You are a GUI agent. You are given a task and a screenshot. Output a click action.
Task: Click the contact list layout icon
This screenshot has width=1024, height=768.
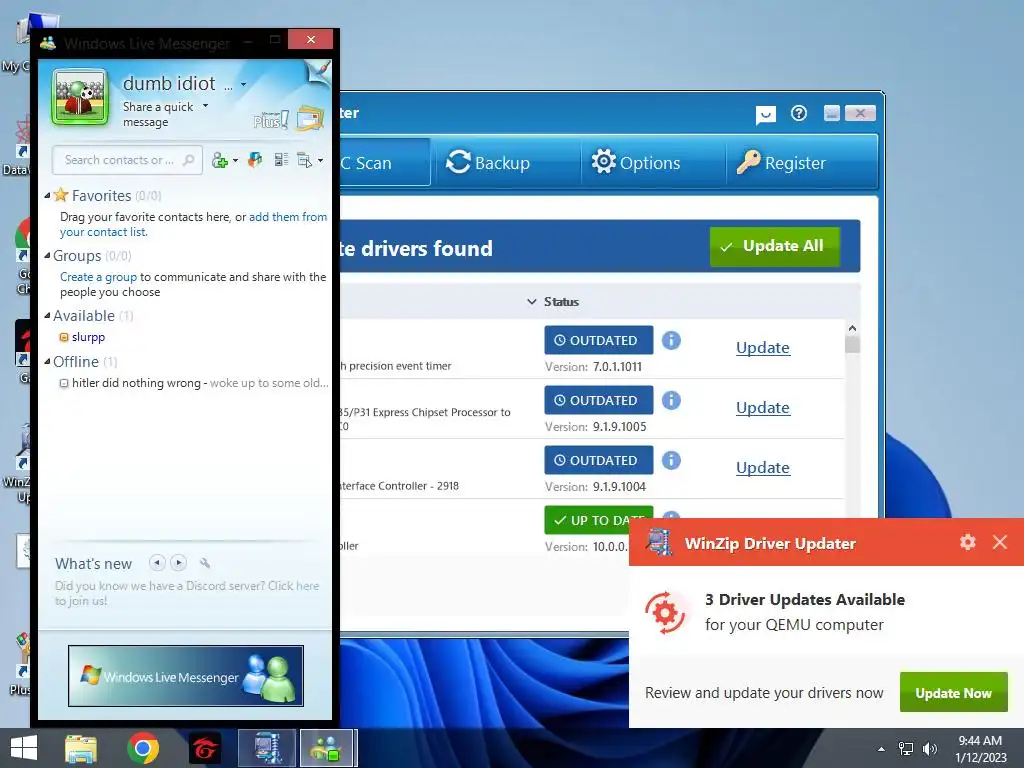(281, 159)
